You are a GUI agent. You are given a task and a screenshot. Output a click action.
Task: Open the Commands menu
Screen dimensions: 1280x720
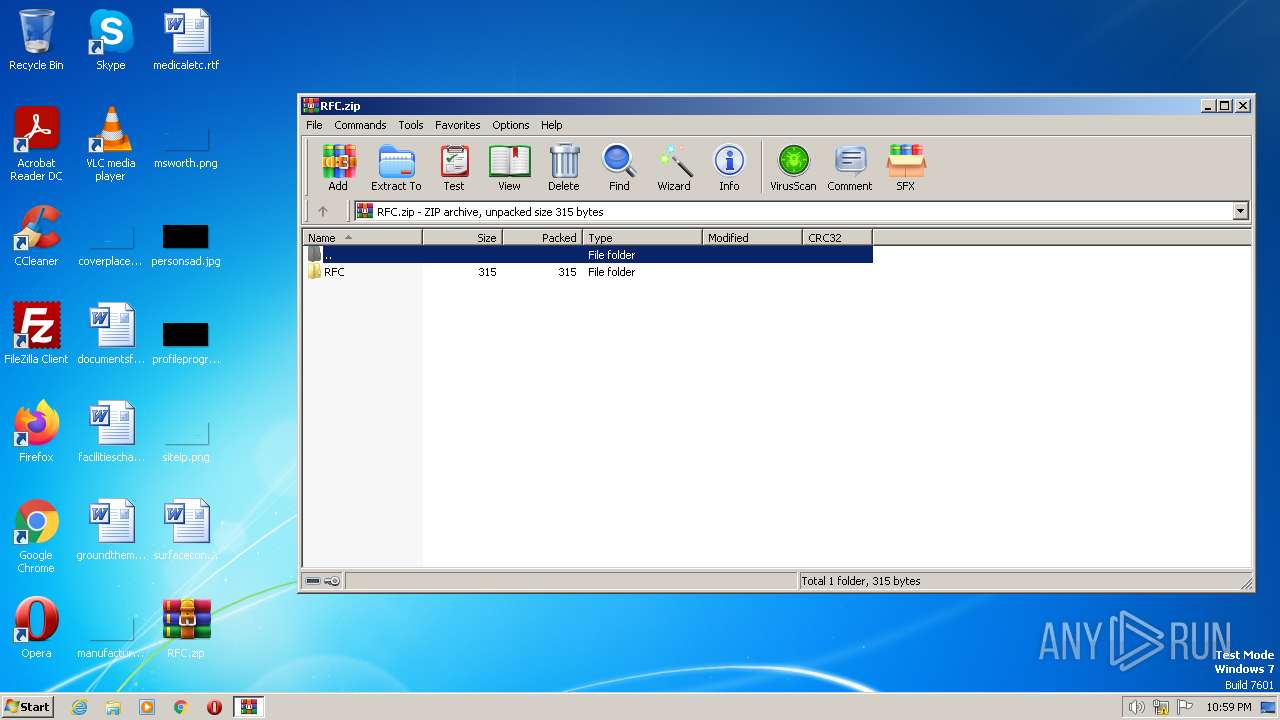[x=360, y=125]
